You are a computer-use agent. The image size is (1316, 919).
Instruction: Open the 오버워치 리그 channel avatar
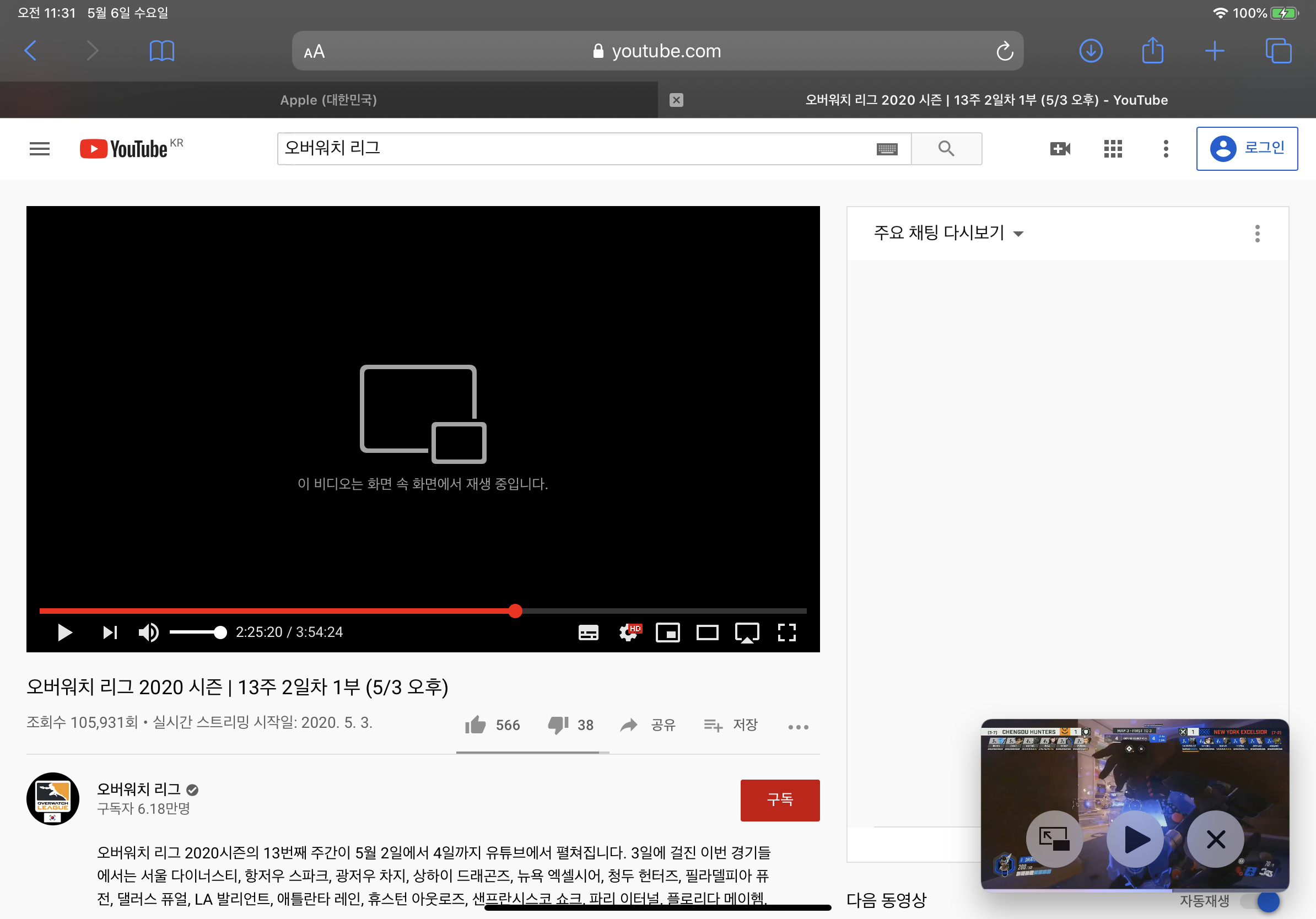coord(53,799)
